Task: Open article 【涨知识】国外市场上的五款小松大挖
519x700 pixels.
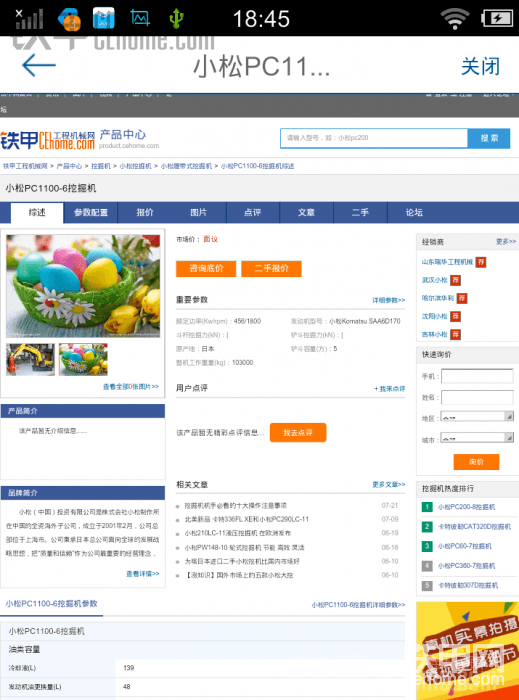Action: click(239, 575)
